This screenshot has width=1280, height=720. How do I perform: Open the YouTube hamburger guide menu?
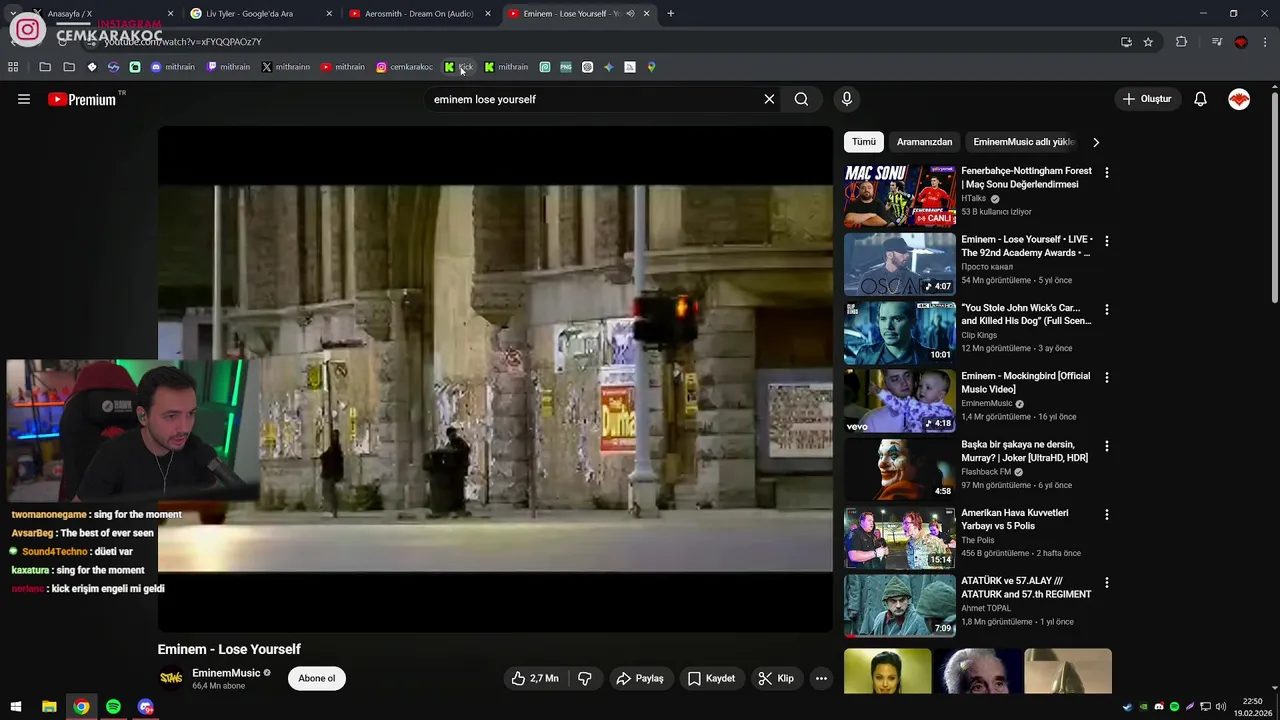[24, 99]
